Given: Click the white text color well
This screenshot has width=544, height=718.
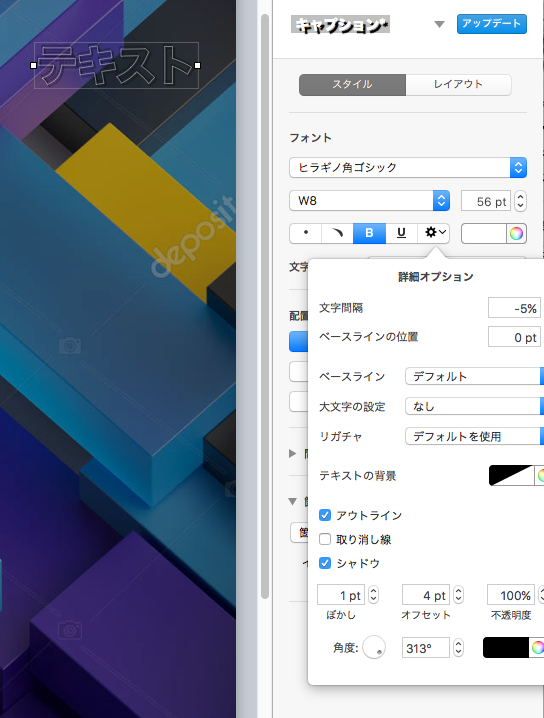Looking at the screenshot, I should (484, 234).
